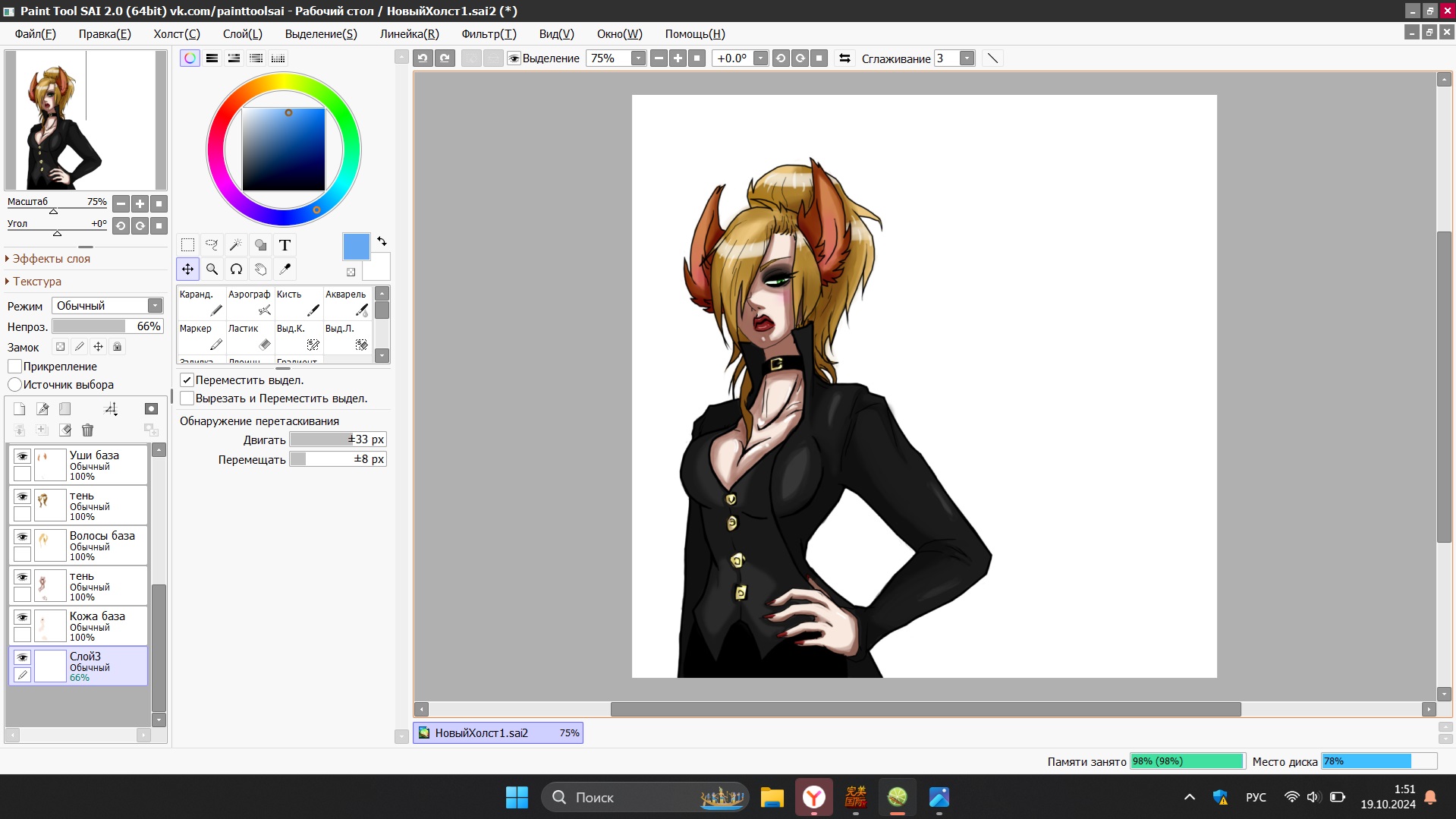
Task: Select the Ластик eraser brush
Action: point(250,338)
